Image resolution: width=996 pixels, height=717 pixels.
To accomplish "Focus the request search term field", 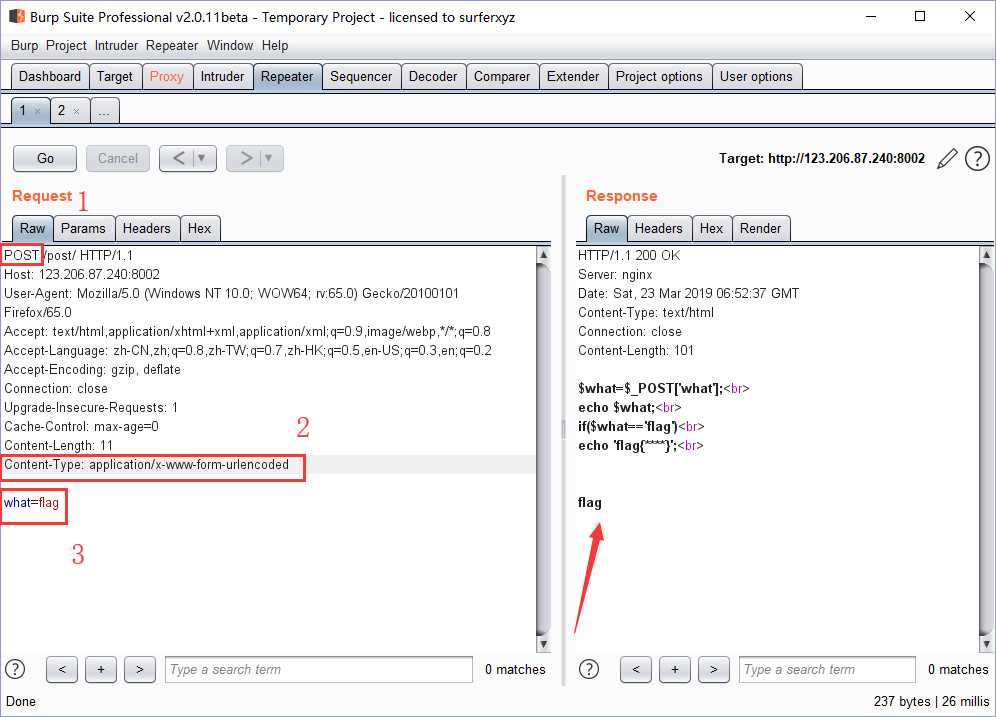I will coord(319,669).
